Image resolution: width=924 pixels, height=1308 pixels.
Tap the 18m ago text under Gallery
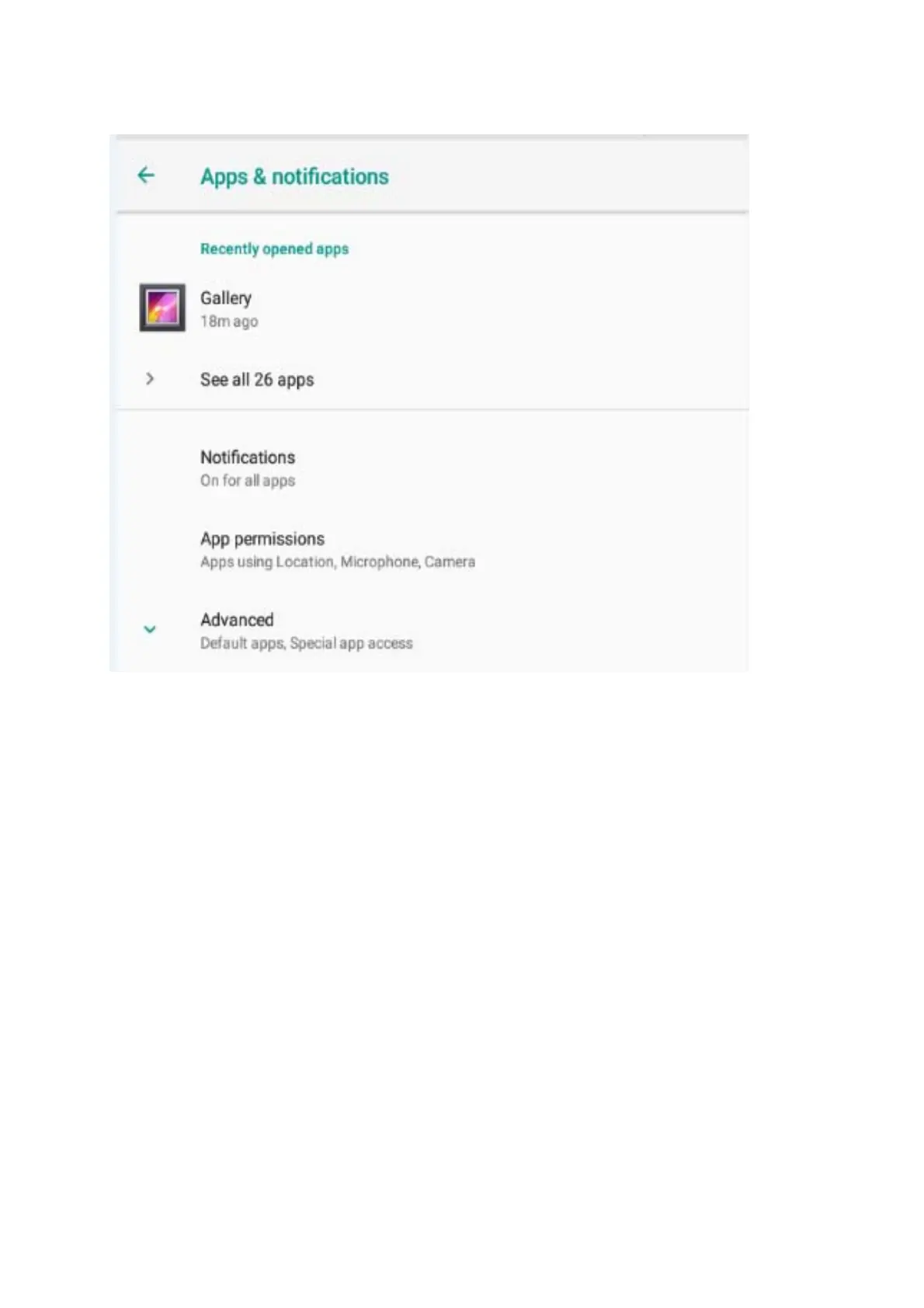pyautogui.click(x=229, y=322)
